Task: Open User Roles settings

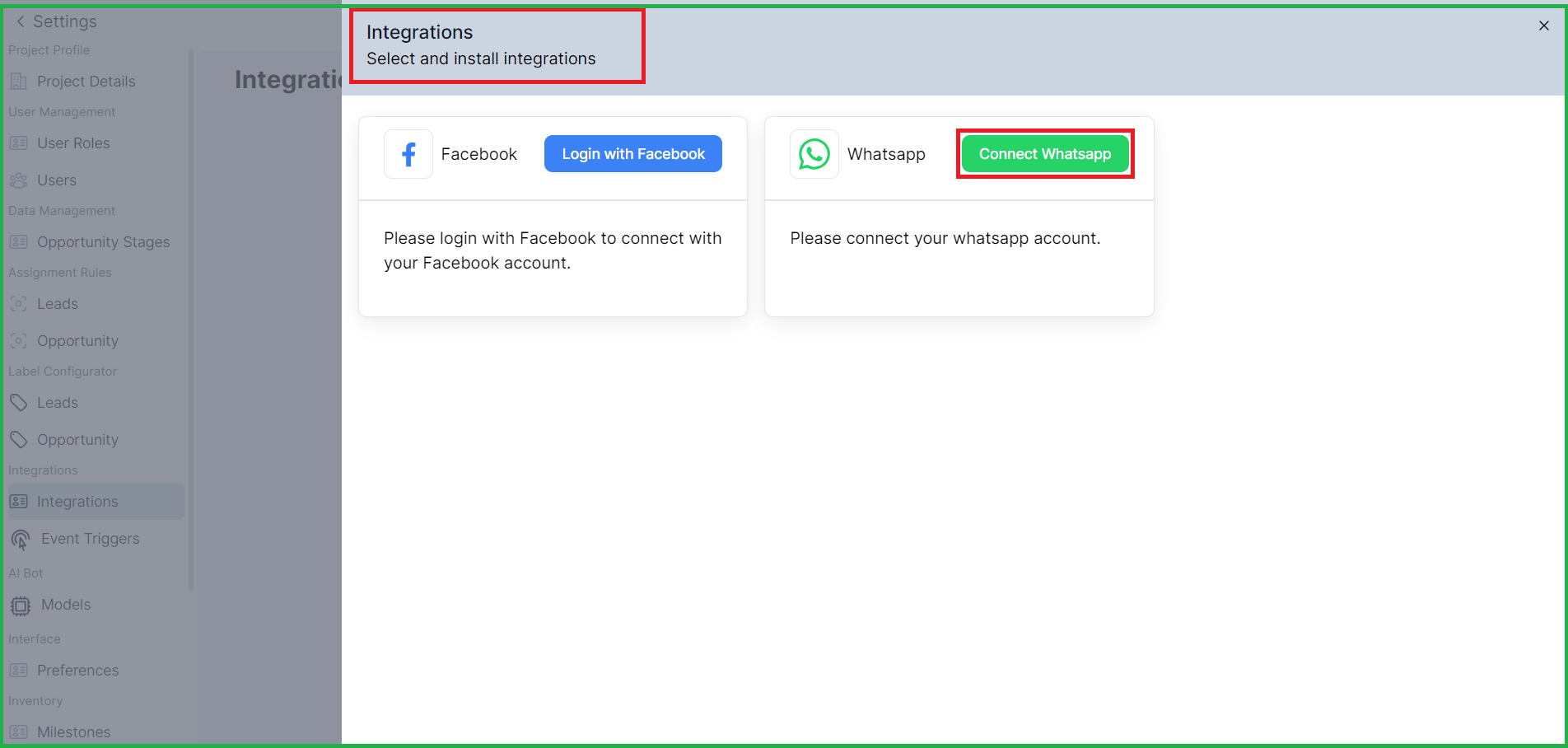Action: click(x=73, y=143)
